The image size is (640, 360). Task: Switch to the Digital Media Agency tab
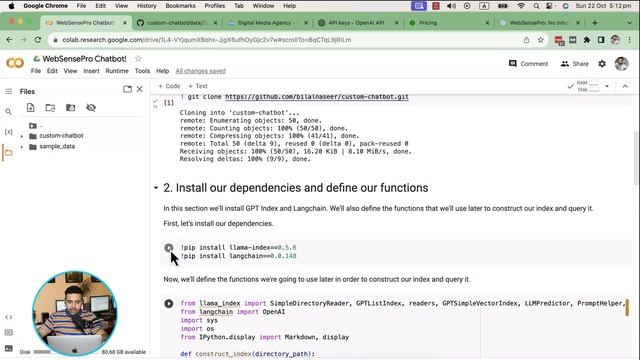pos(267,23)
